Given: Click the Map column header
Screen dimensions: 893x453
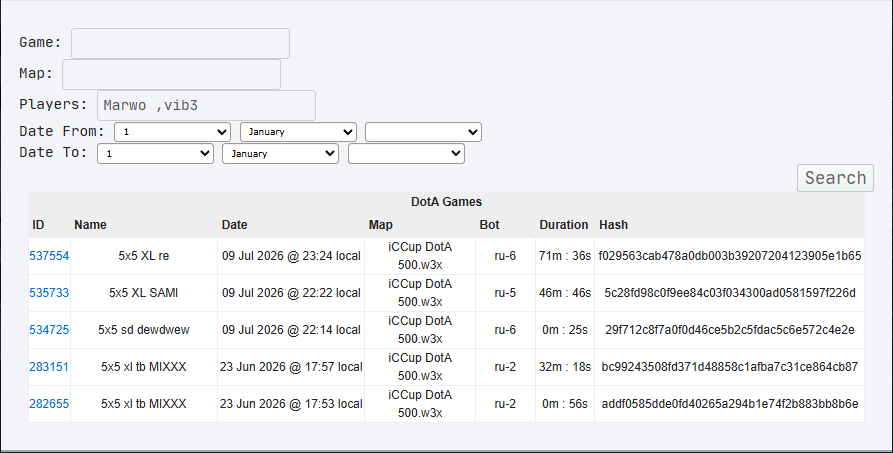Looking at the screenshot, I should tap(380, 225).
